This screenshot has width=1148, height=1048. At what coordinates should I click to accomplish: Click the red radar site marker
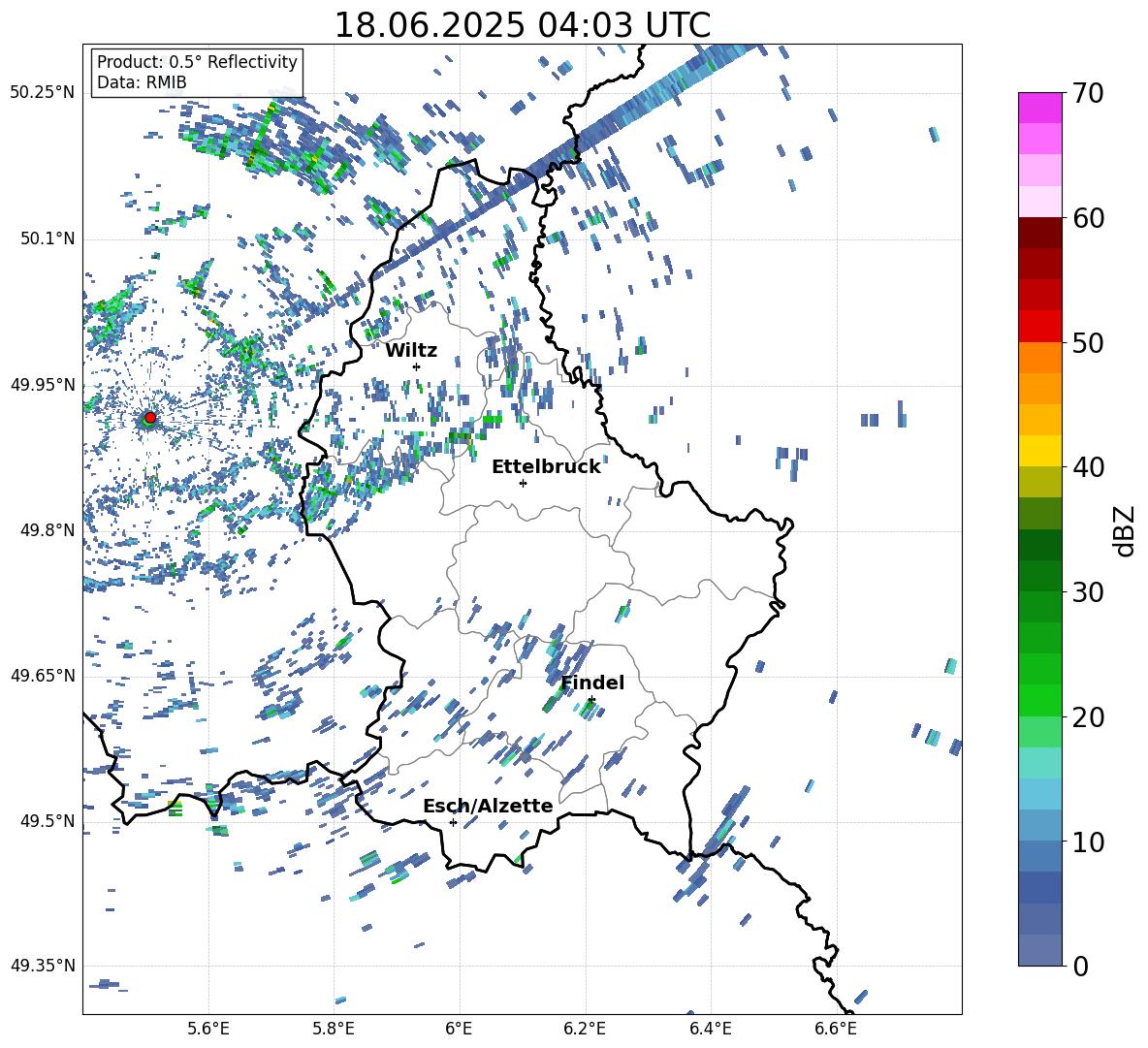(x=150, y=418)
